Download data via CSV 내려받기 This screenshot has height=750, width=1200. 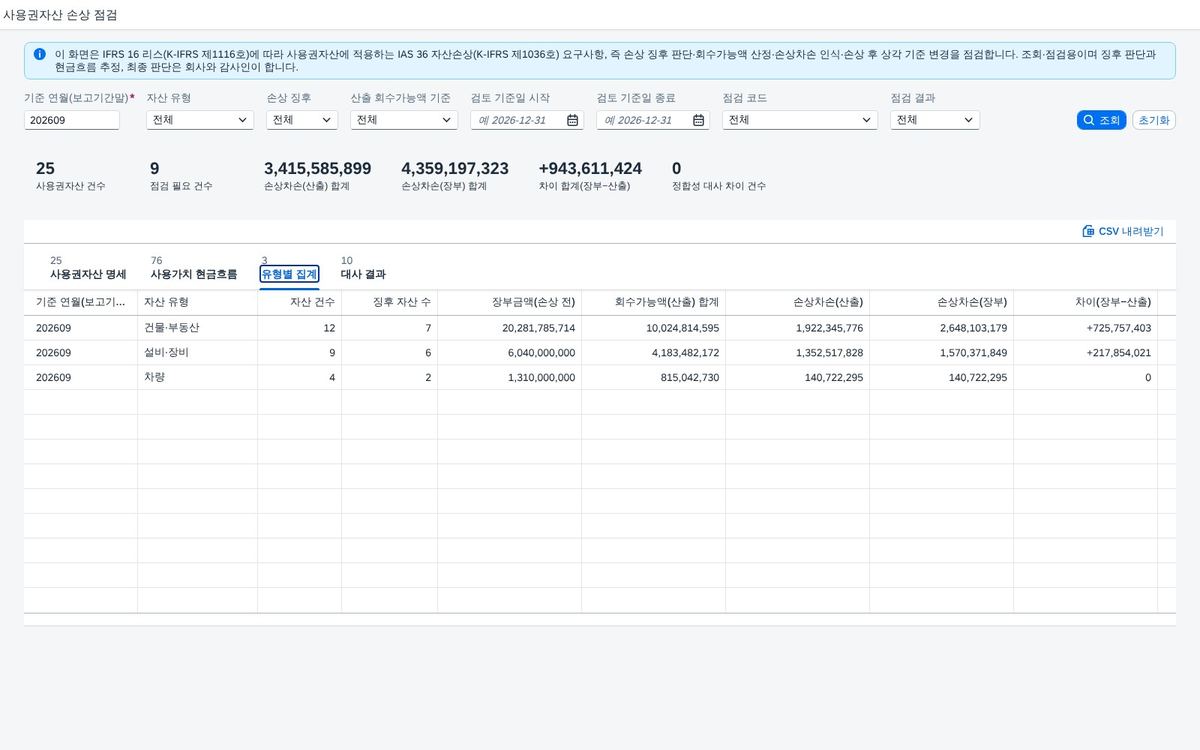tap(1123, 231)
